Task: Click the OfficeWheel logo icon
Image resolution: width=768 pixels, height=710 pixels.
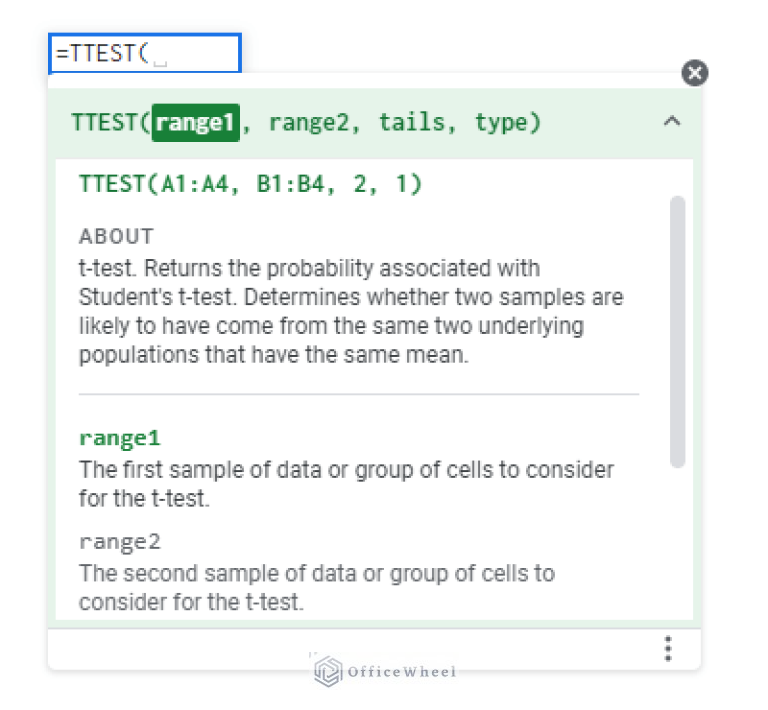Action: tap(328, 671)
